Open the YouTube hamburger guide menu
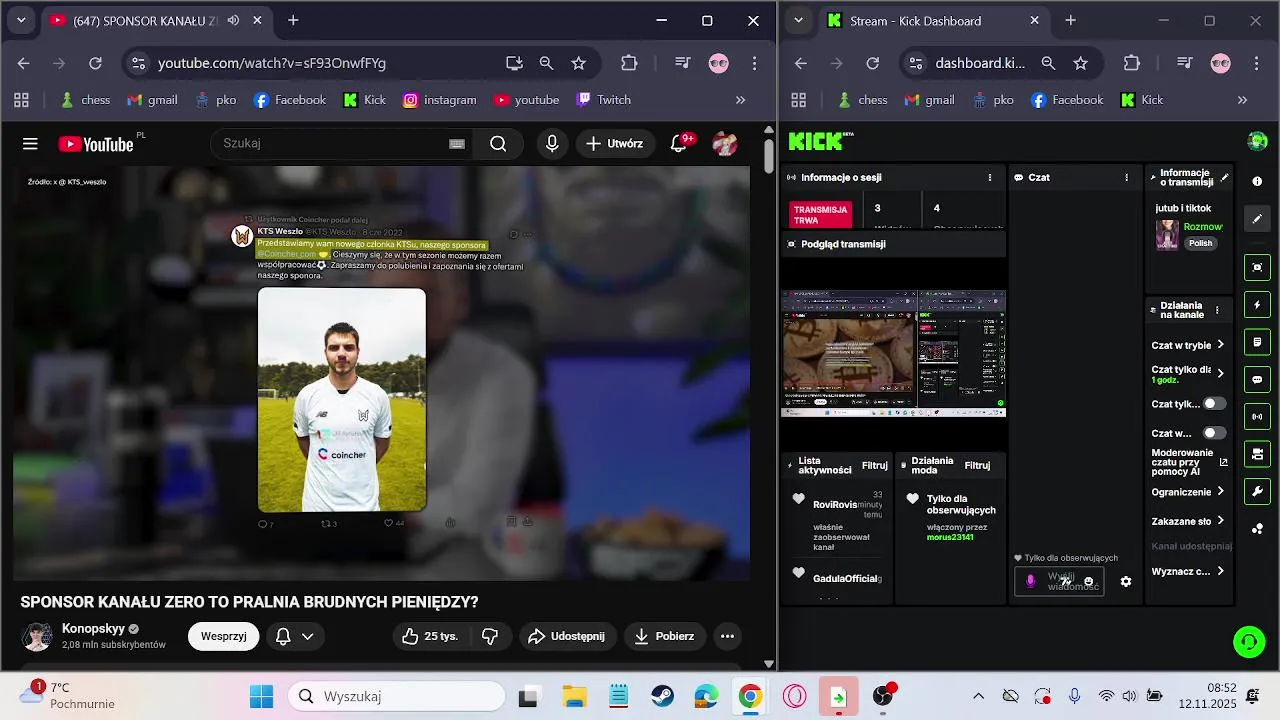The height and width of the screenshot is (720, 1280). pos(30,144)
